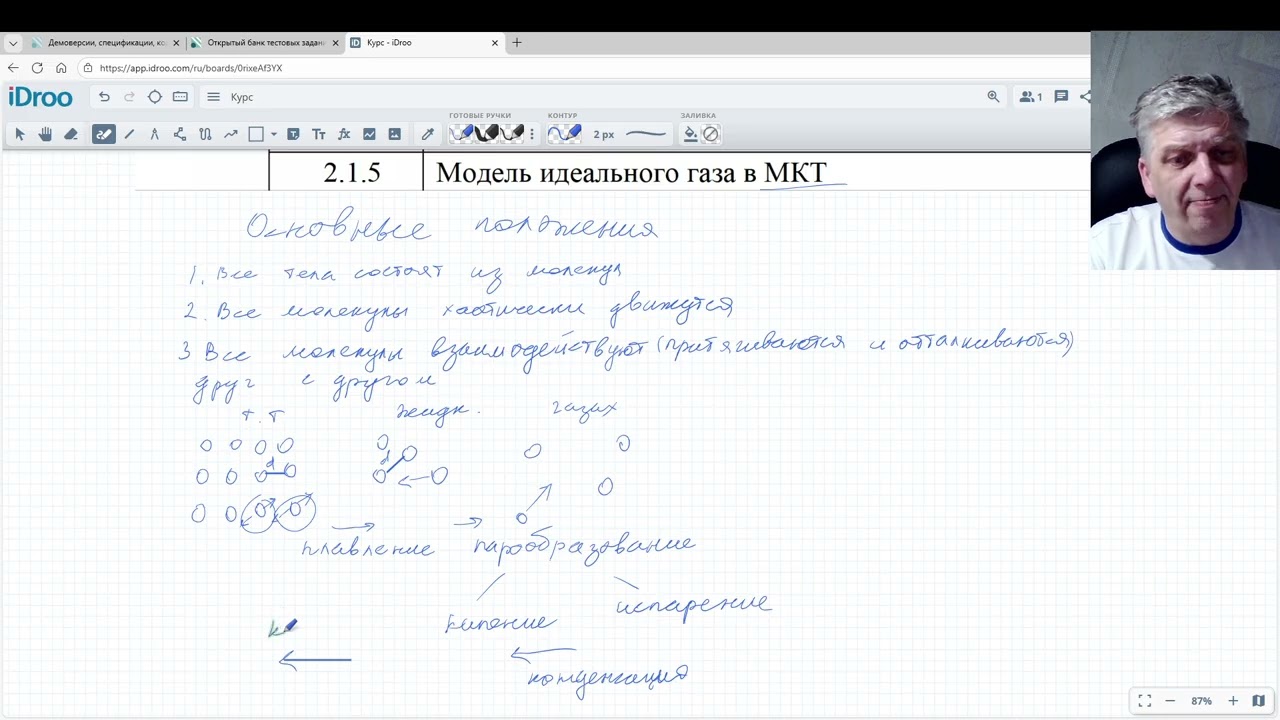Expand the browser tab search dropdown
The width and height of the screenshot is (1280, 720).
point(12,43)
